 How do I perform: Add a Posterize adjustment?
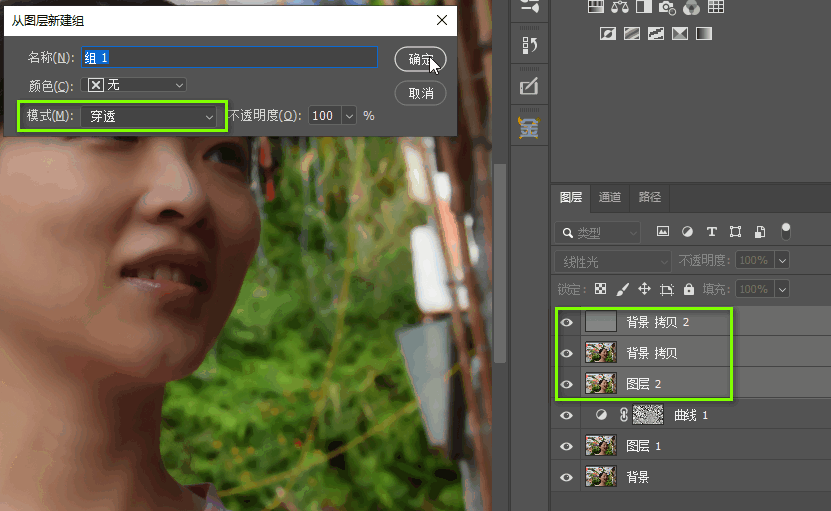click(632, 34)
